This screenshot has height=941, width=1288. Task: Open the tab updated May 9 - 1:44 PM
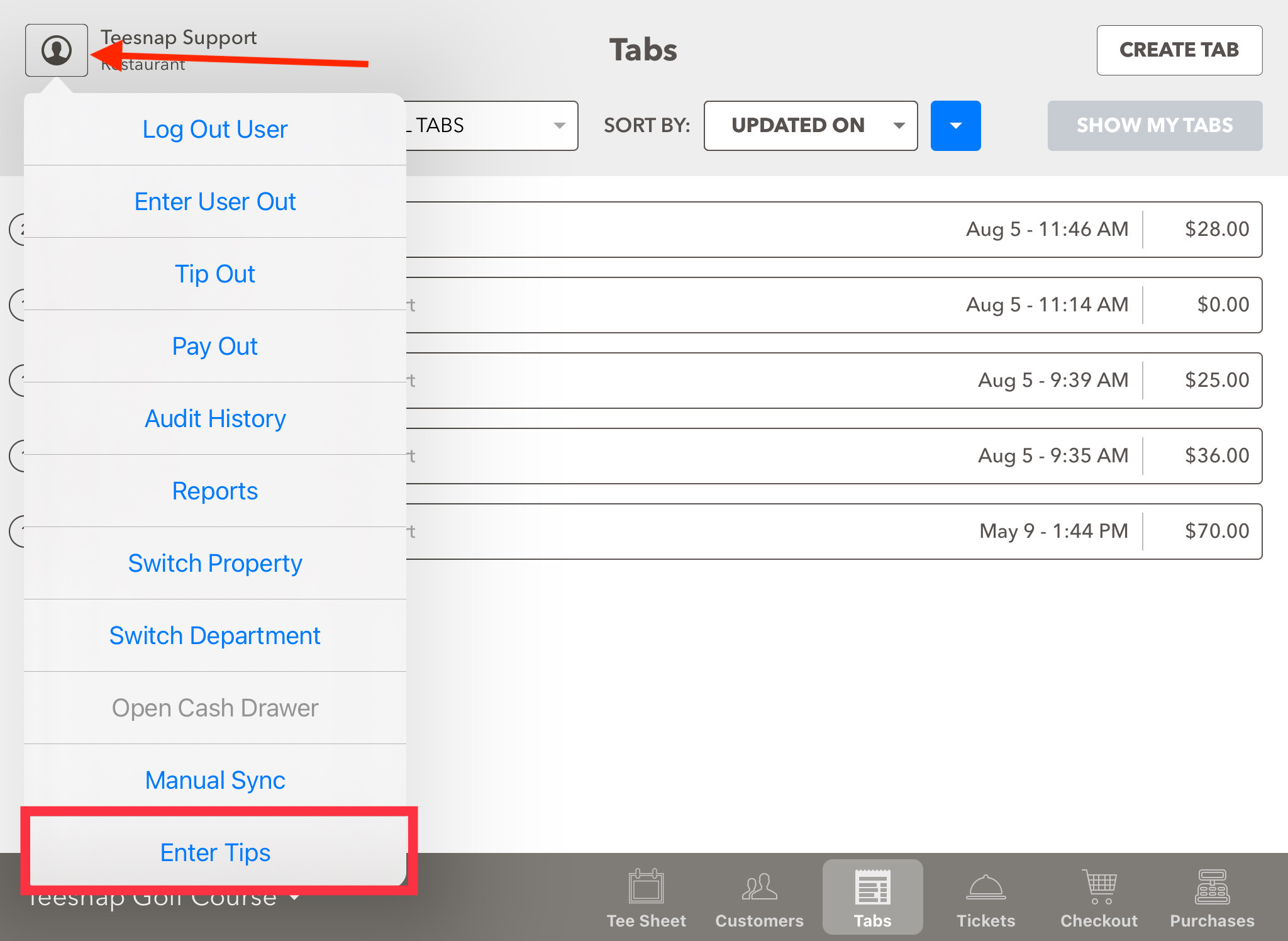(x=834, y=532)
